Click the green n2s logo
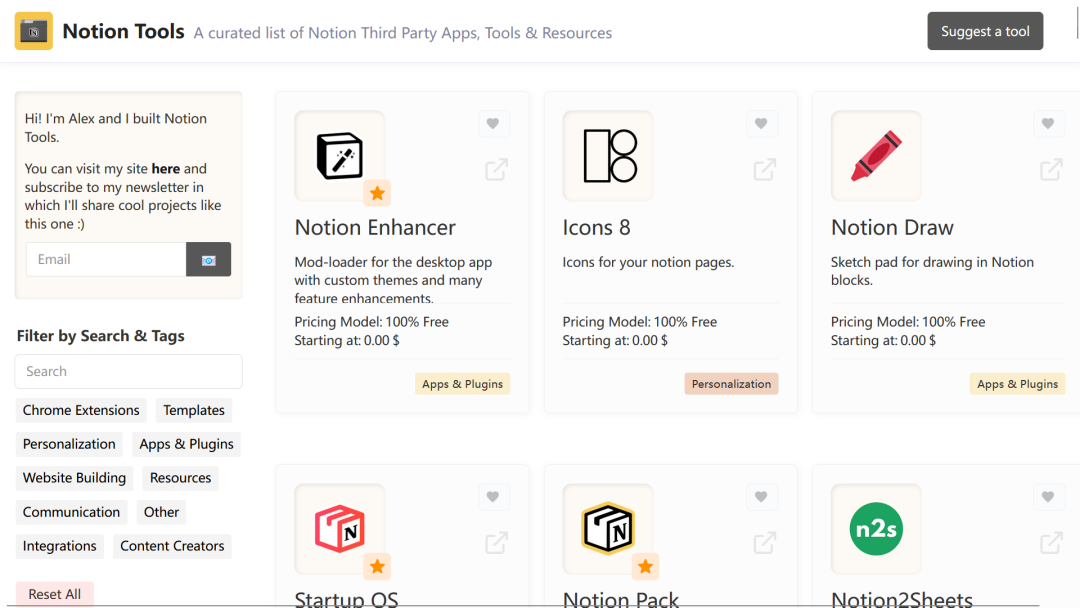The image size is (1080, 608). point(876,529)
